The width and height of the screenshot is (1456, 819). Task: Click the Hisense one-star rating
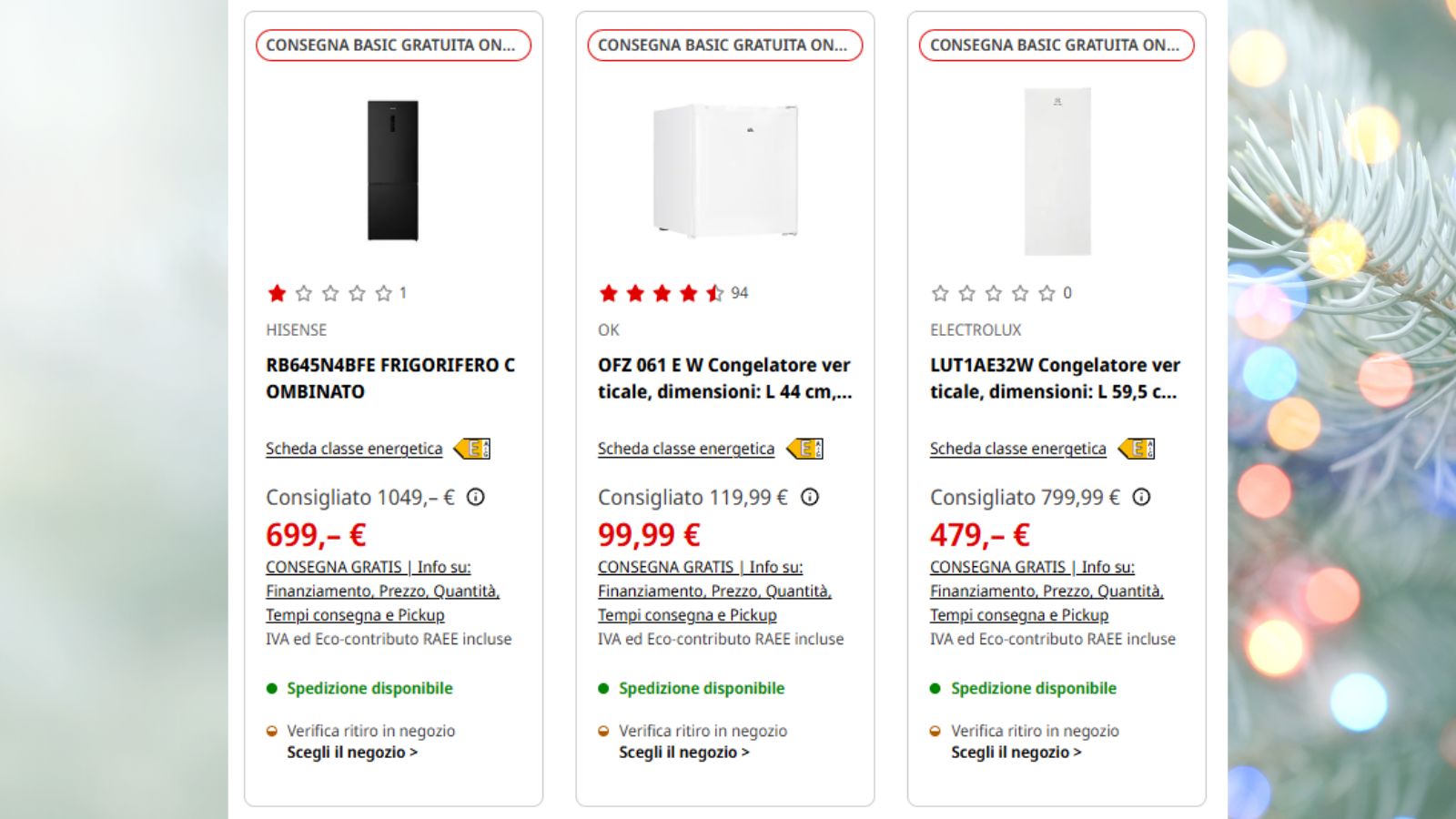point(337,293)
